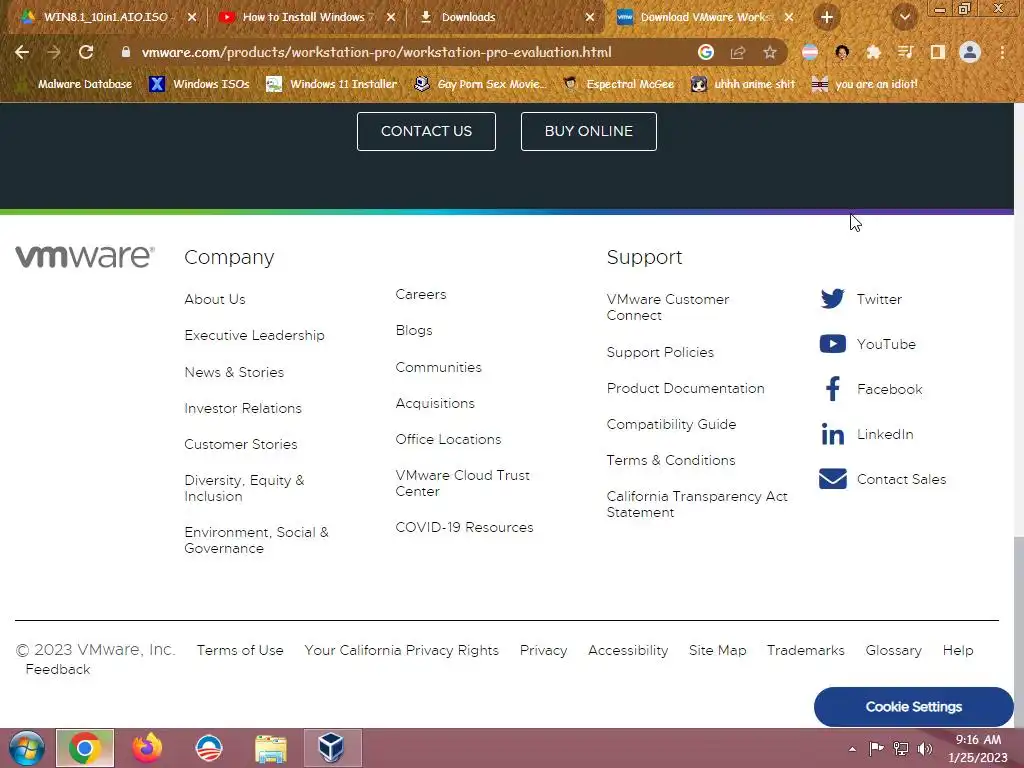Open the Windows Start button

27,748
